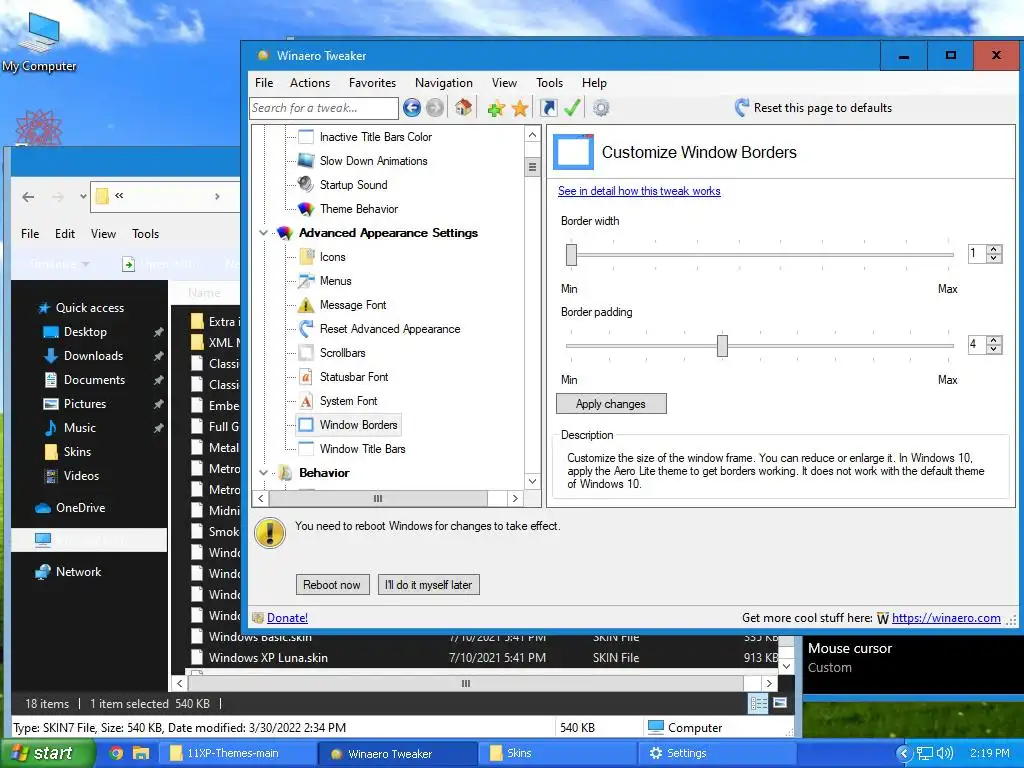Image resolution: width=1024 pixels, height=768 pixels.
Task: Open the Tools menu in Explorer window
Action: click(145, 234)
